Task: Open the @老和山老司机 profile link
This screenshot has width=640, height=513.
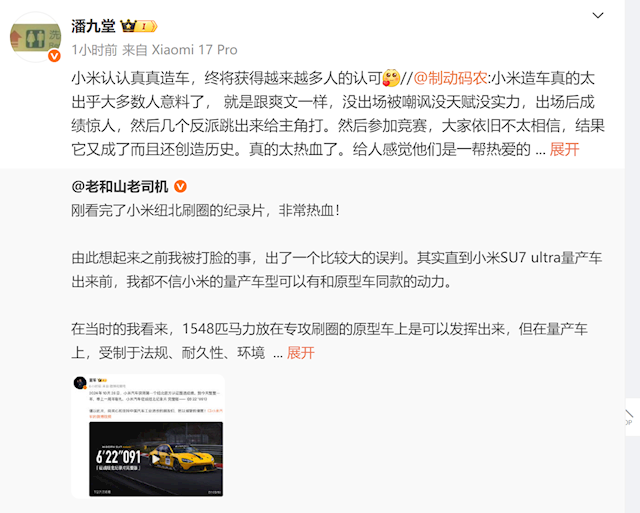Action: 120,187
